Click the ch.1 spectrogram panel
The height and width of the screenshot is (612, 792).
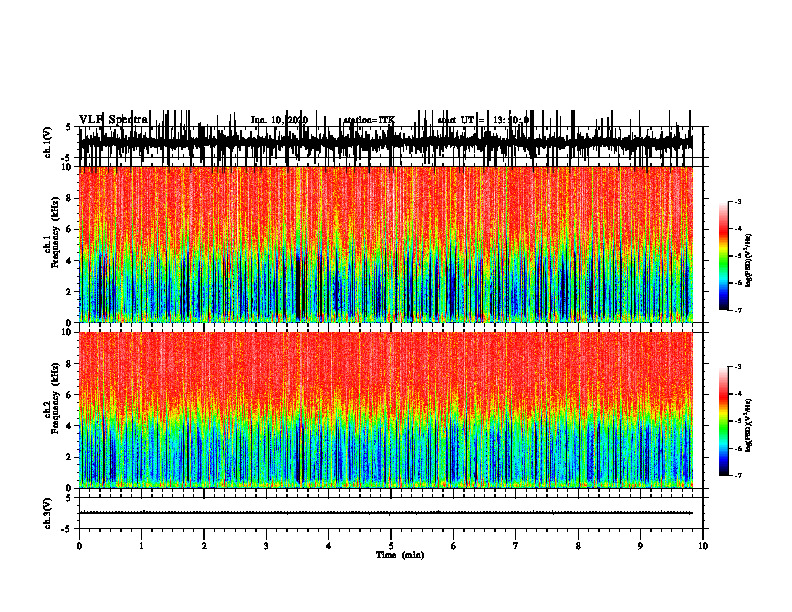pyautogui.click(x=386, y=244)
